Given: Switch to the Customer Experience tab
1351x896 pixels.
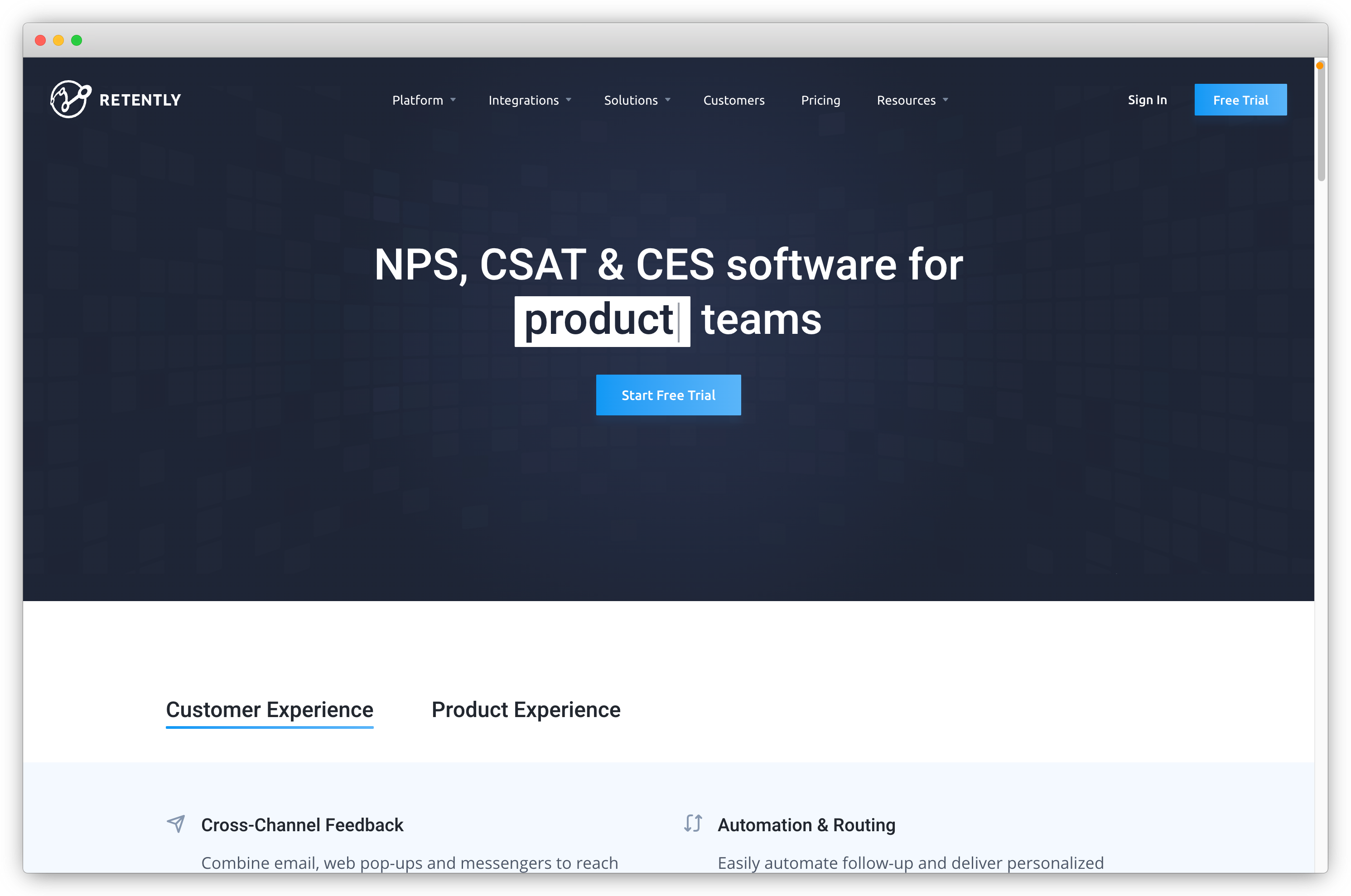Looking at the screenshot, I should point(270,710).
